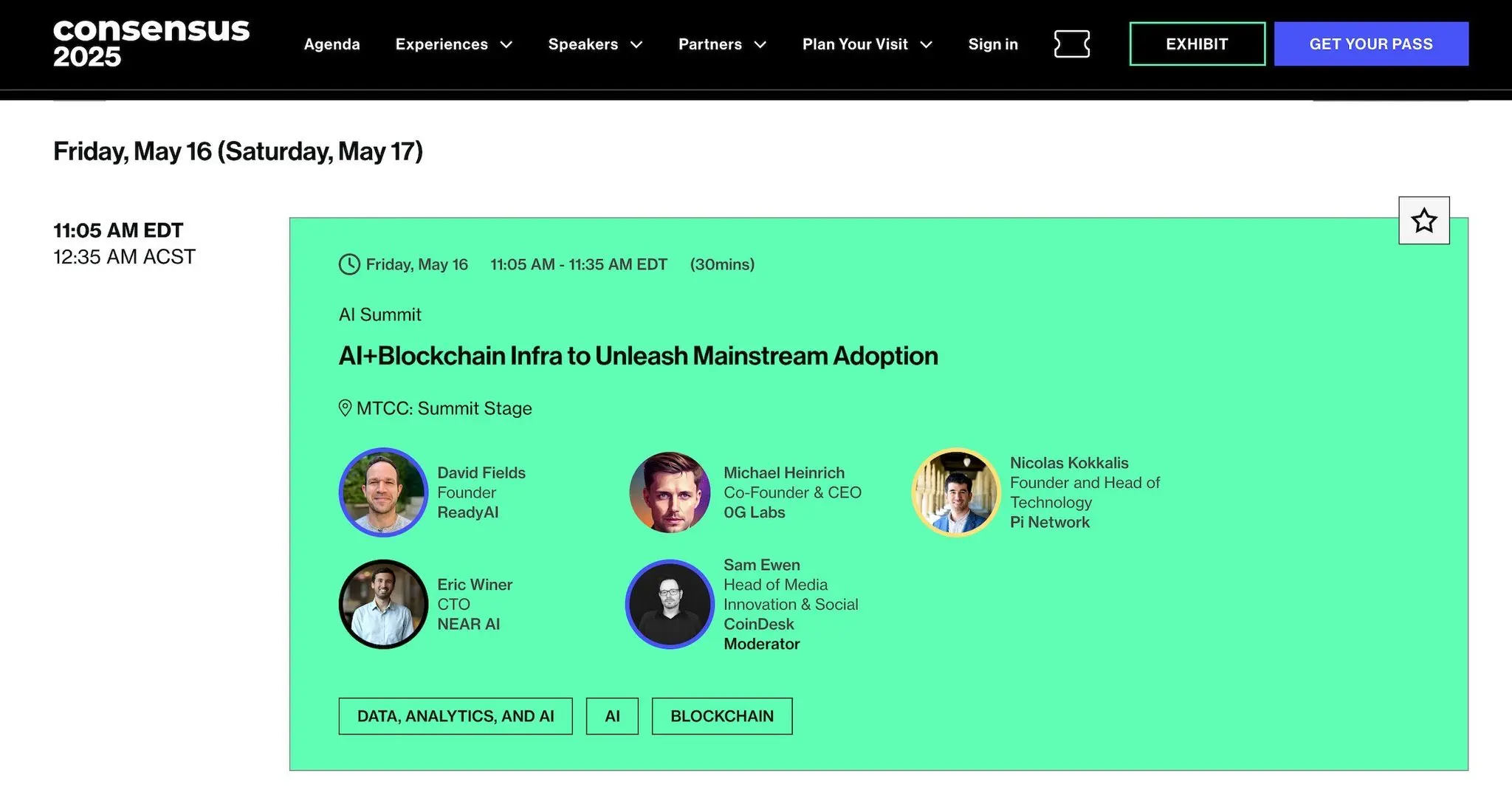Click the clock icon beside Friday, May 16
Image resolution: width=1512 pixels, height=804 pixels.
349,264
